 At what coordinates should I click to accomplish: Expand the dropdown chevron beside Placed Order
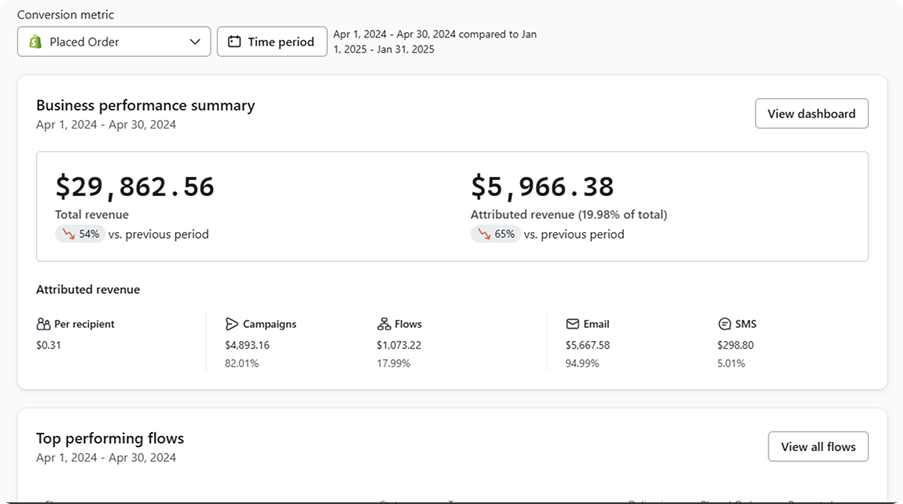(x=194, y=42)
